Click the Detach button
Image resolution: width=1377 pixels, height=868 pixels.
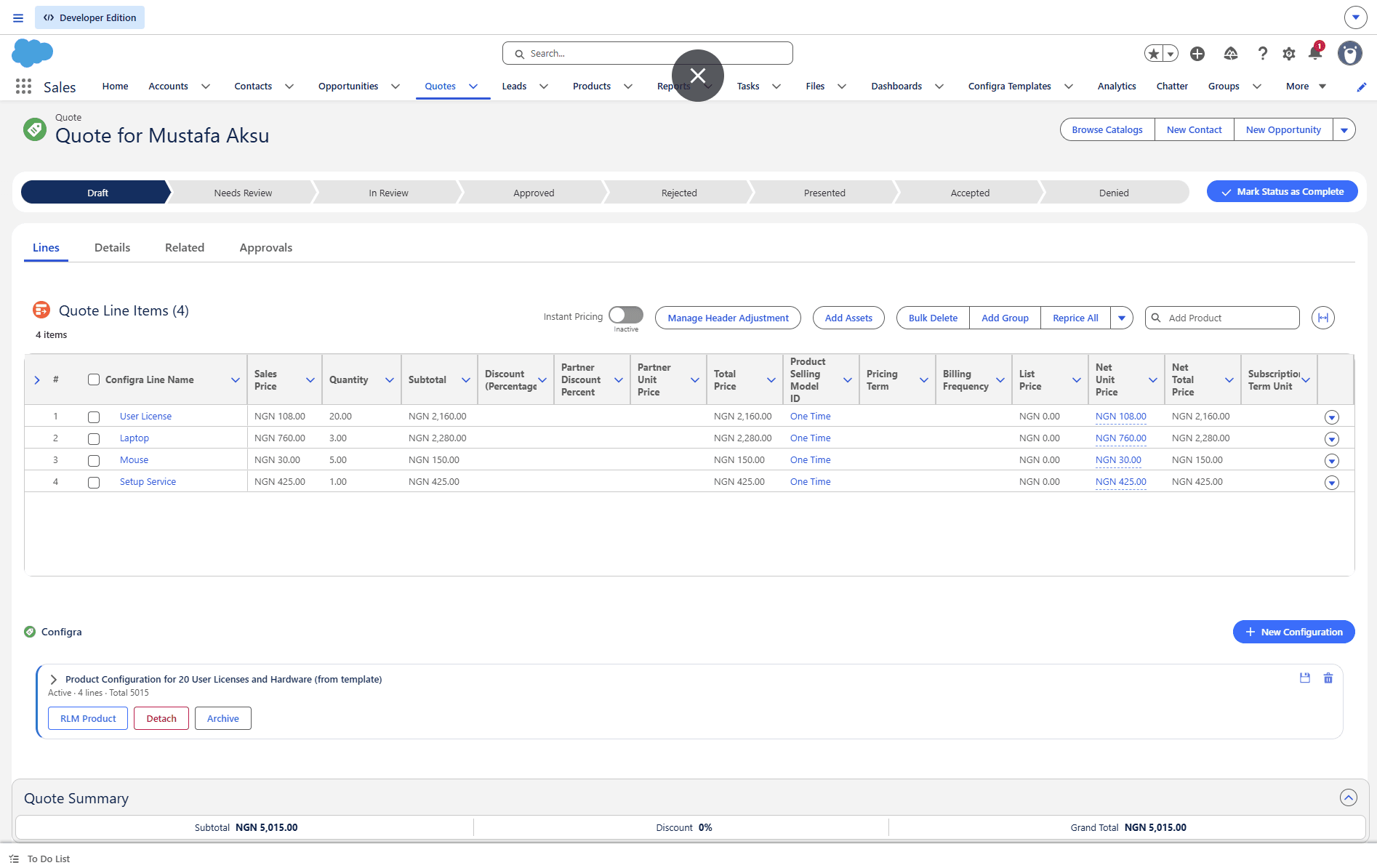(161, 718)
